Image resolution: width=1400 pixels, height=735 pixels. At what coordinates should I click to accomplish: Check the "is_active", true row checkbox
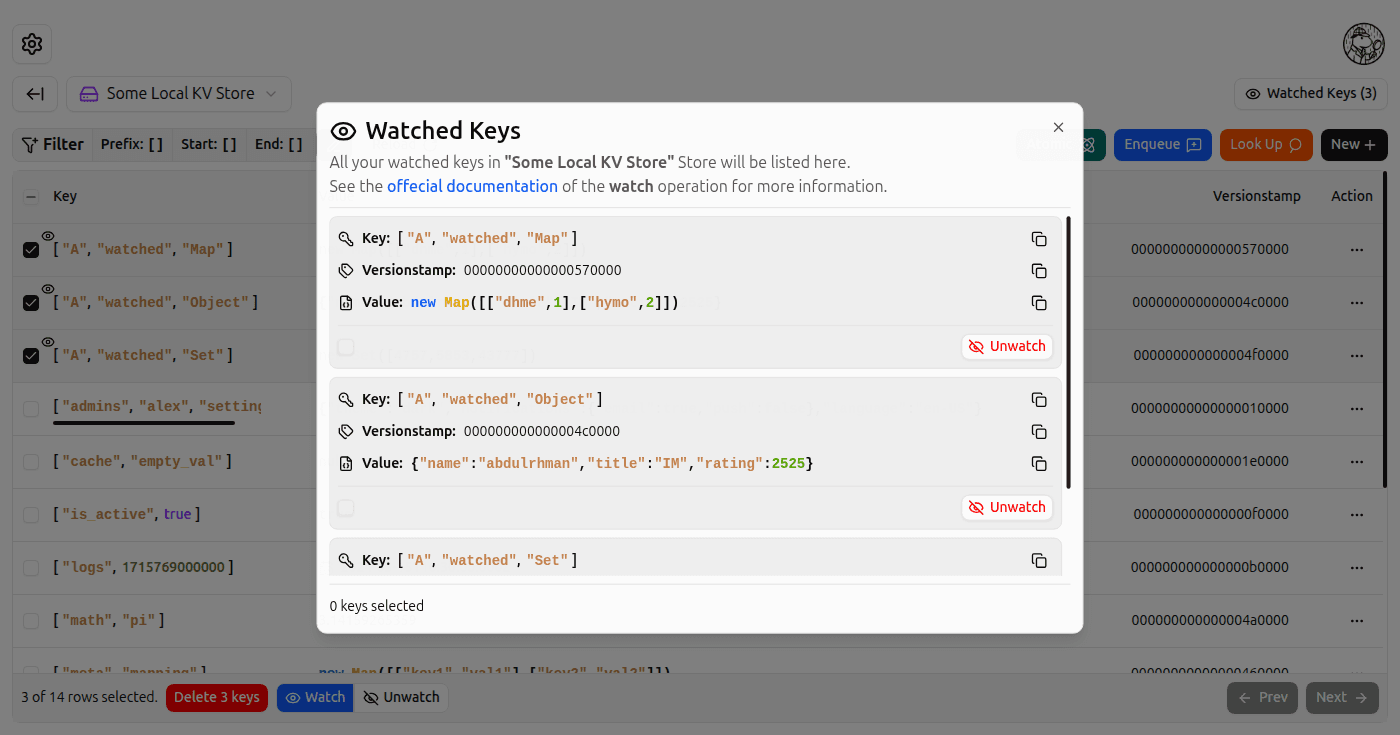coord(31,515)
